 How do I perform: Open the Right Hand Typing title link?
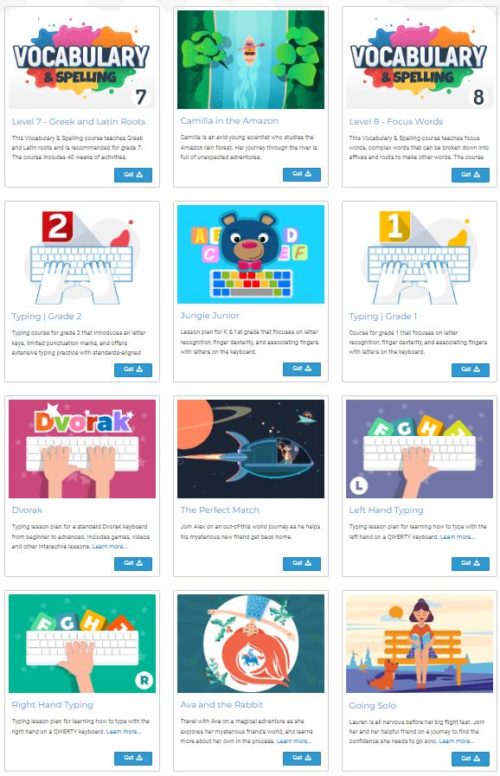tap(52, 705)
